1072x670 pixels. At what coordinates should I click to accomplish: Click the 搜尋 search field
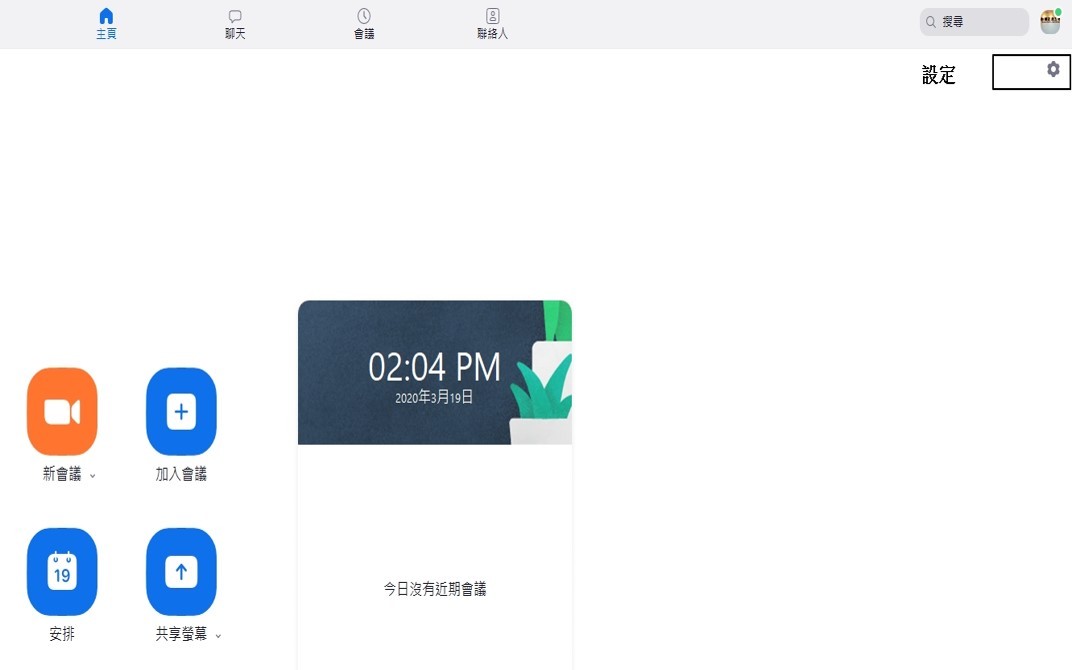point(974,22)
